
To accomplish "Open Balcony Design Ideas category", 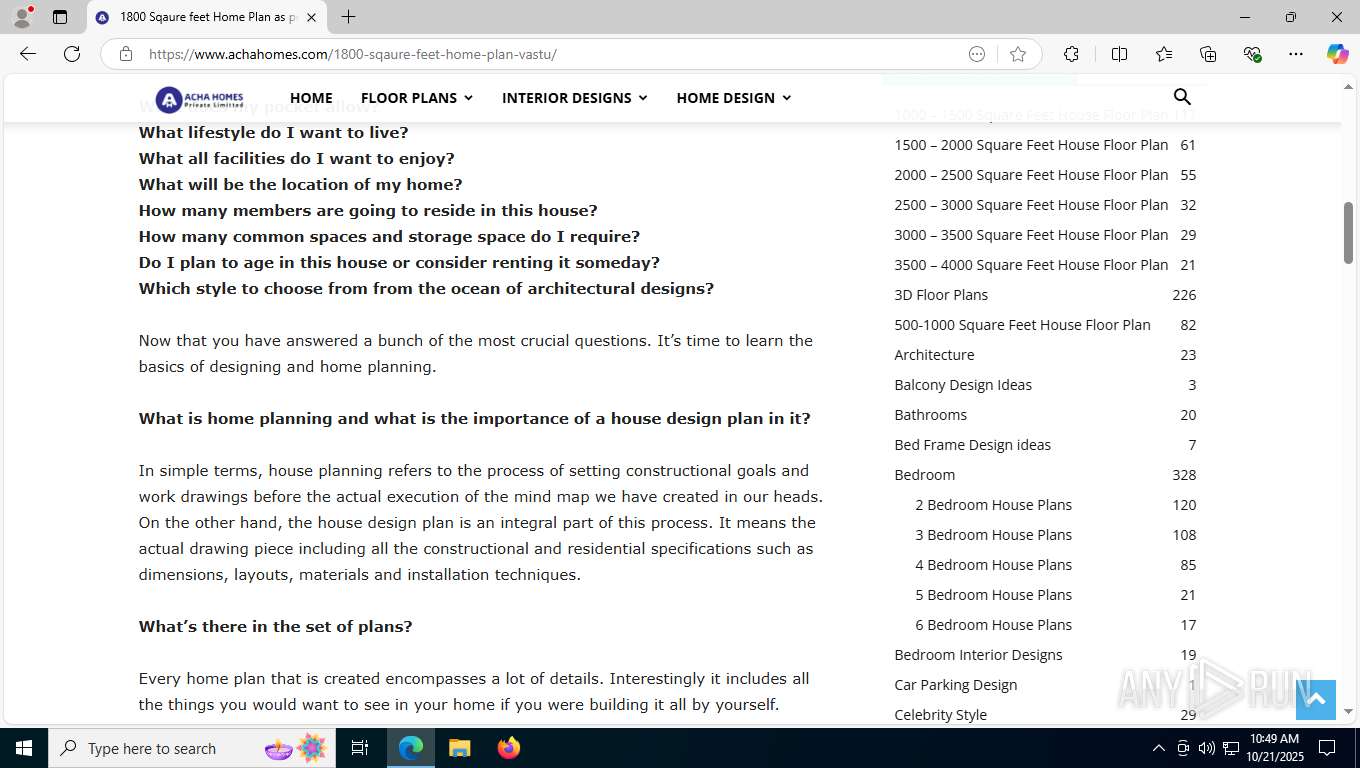I will tap(963, 385).
